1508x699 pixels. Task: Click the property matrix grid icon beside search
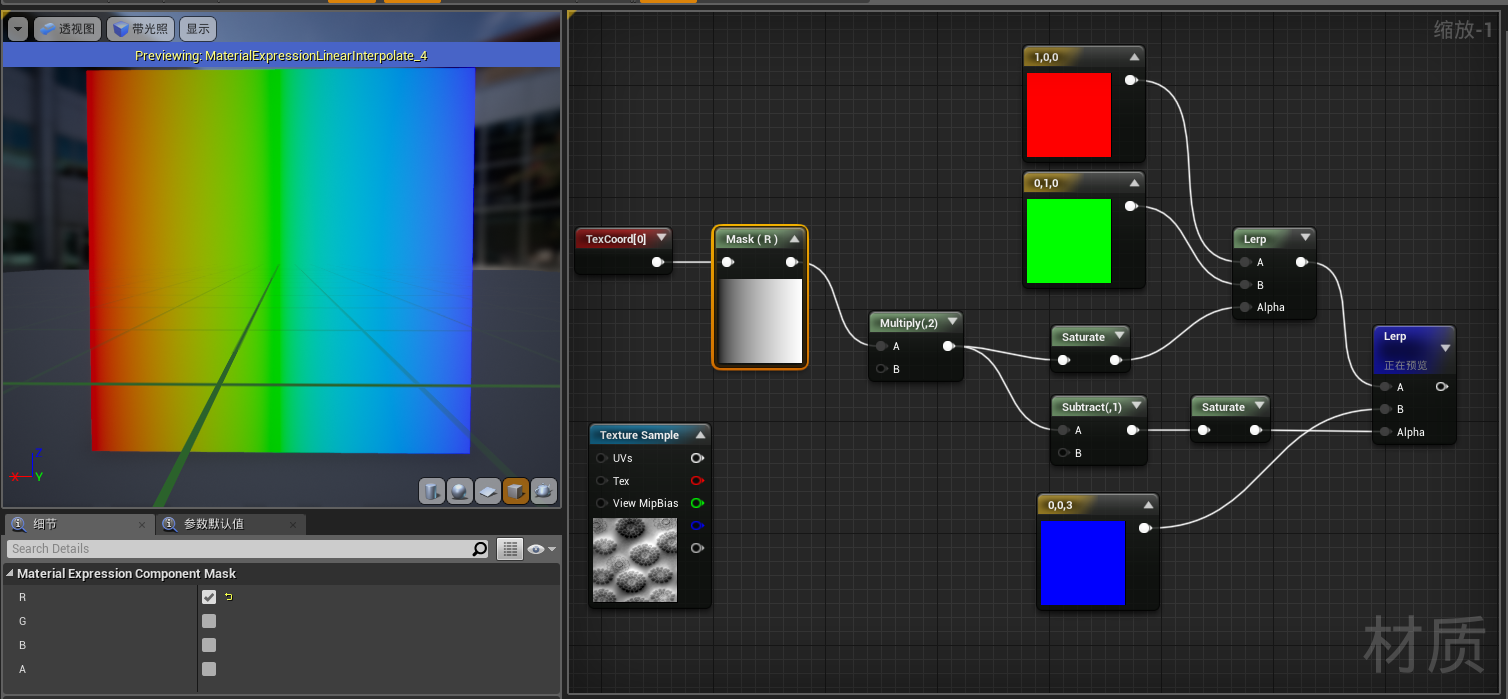pos(510,548)
